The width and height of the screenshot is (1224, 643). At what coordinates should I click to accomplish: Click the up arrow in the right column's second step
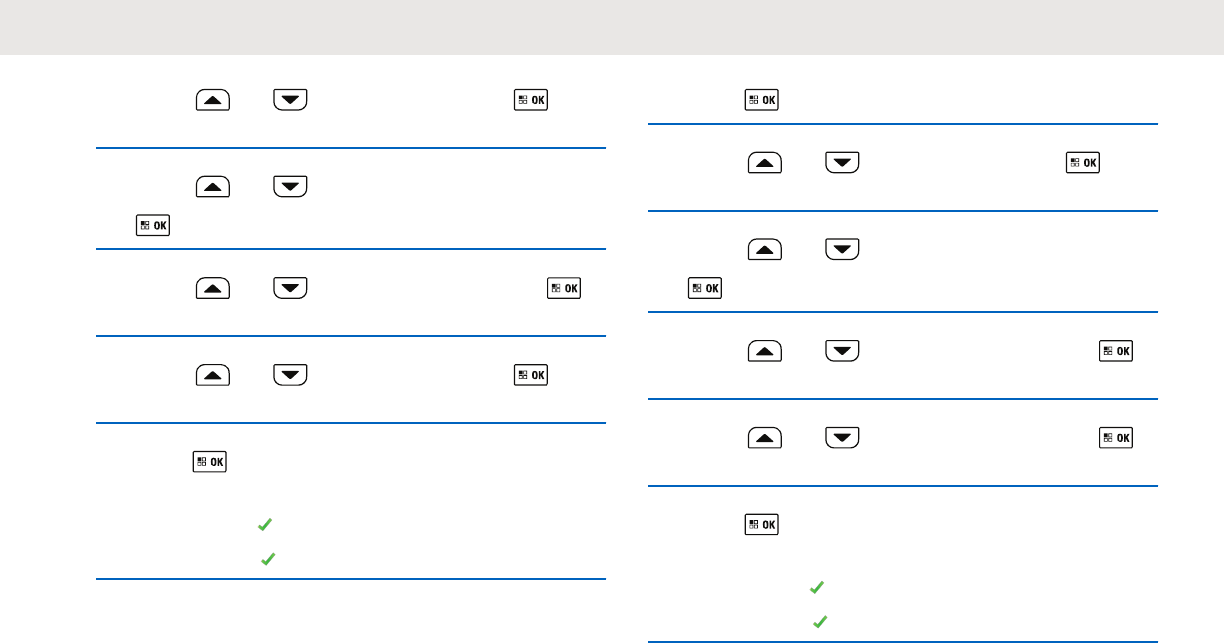765,162
